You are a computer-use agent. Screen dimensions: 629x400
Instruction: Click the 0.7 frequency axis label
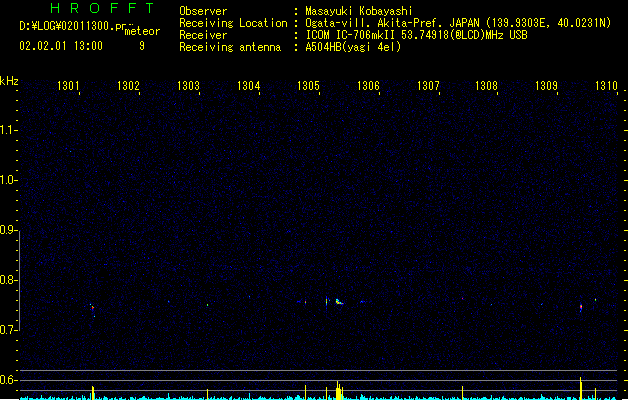click(x=7, y=330)
